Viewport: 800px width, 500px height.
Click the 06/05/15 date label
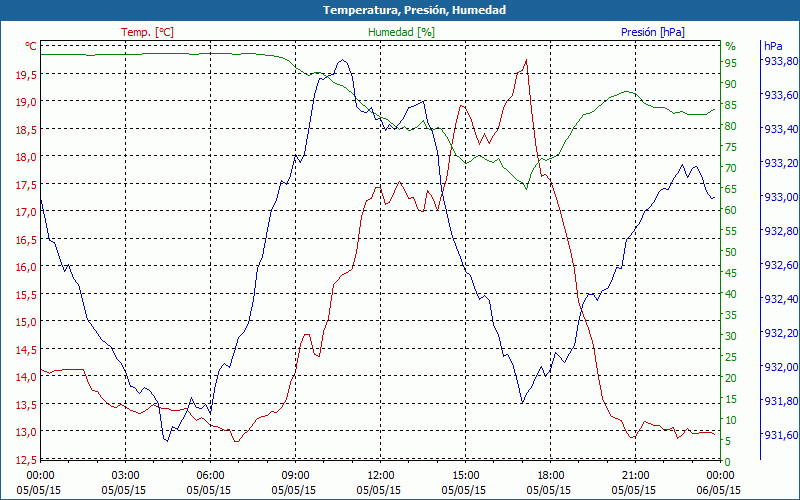721,490
